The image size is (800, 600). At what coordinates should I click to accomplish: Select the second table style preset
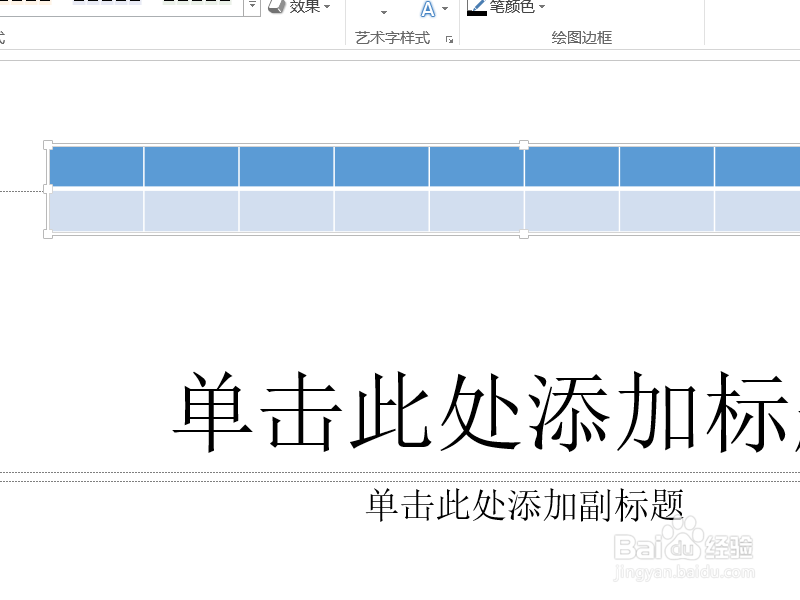tap(105, 5)
